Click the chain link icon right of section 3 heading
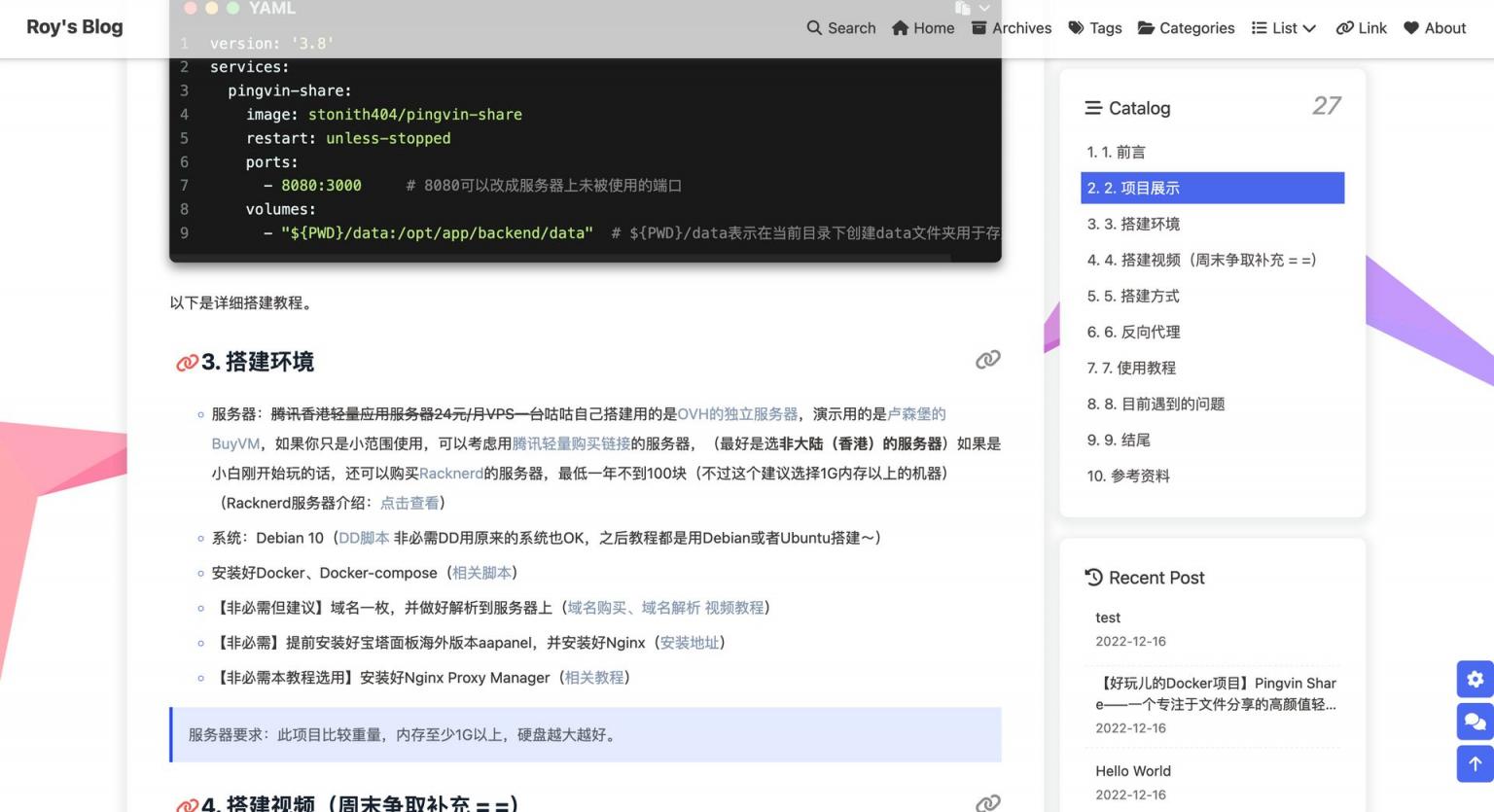 tap(987, 360)
